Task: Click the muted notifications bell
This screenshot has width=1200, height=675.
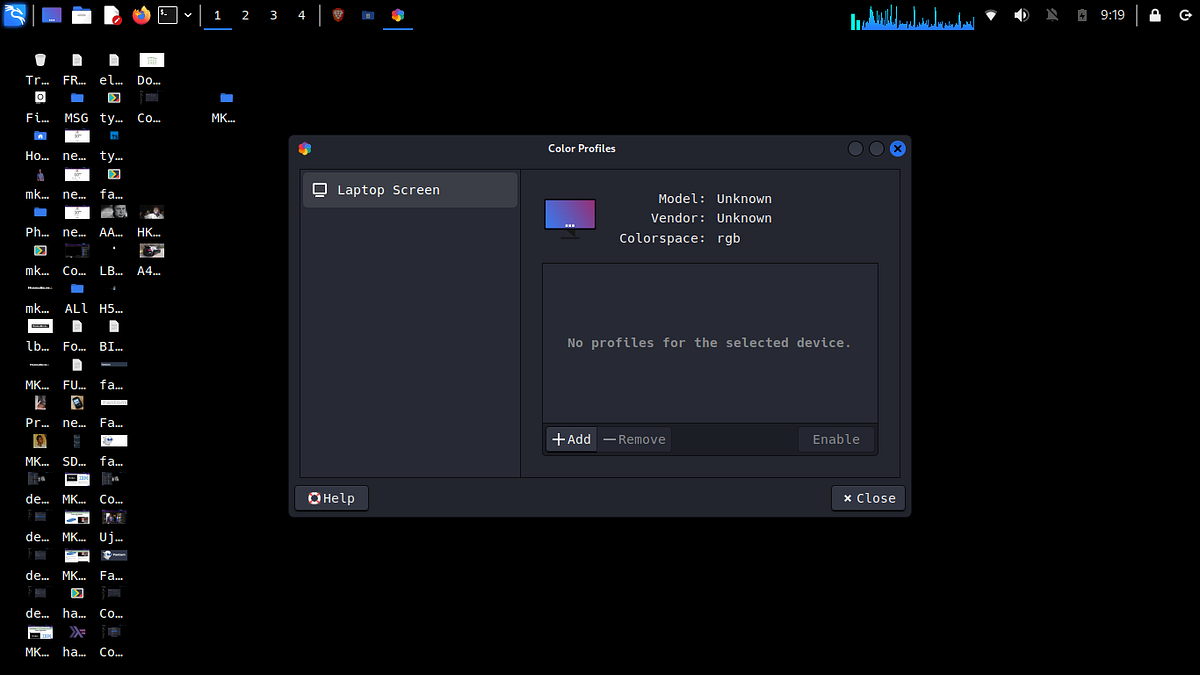Action: coord(1051,15)
